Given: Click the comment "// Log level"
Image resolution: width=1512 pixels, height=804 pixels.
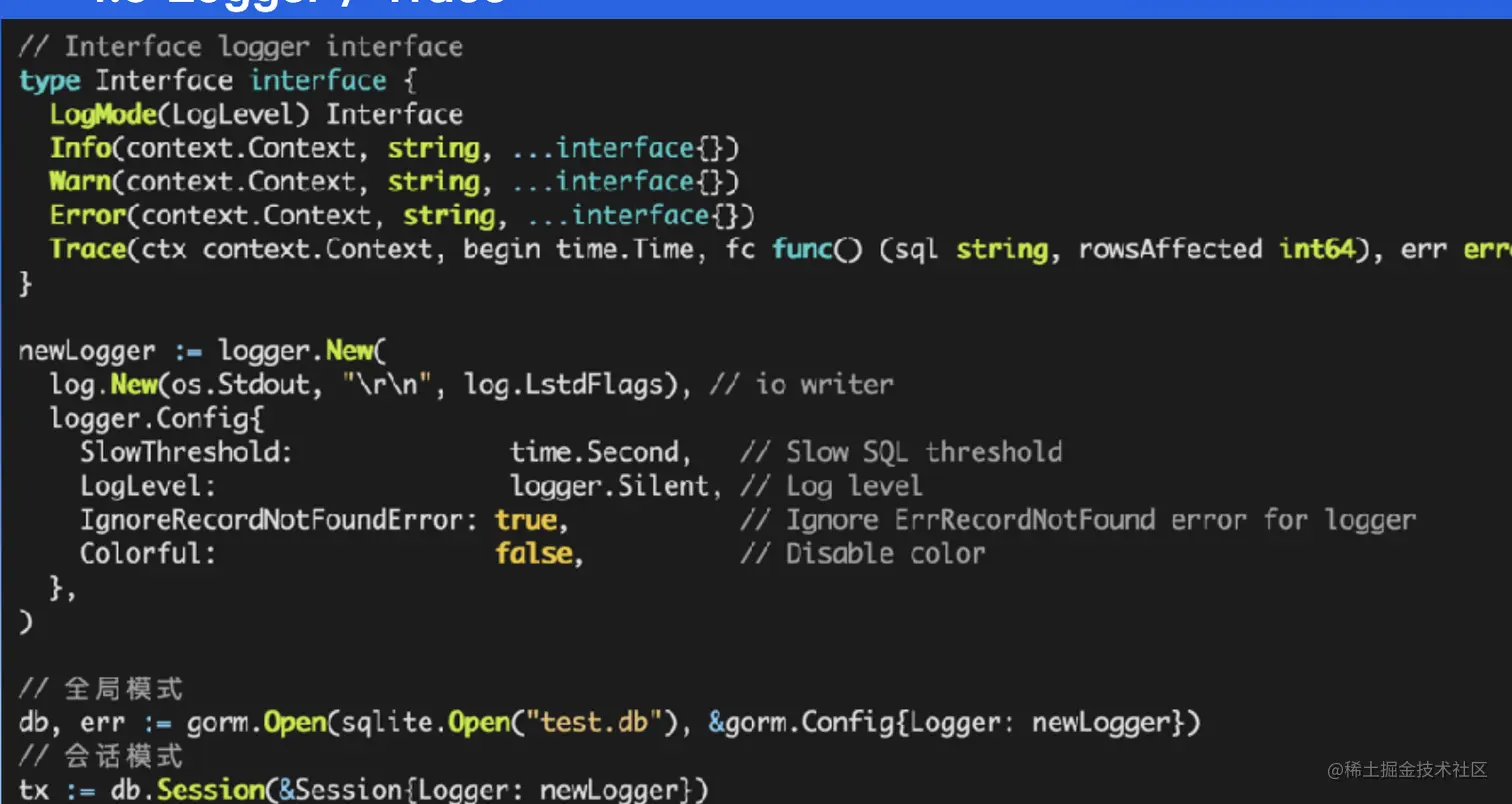Looking at the screenshot, I should (831, 486).
